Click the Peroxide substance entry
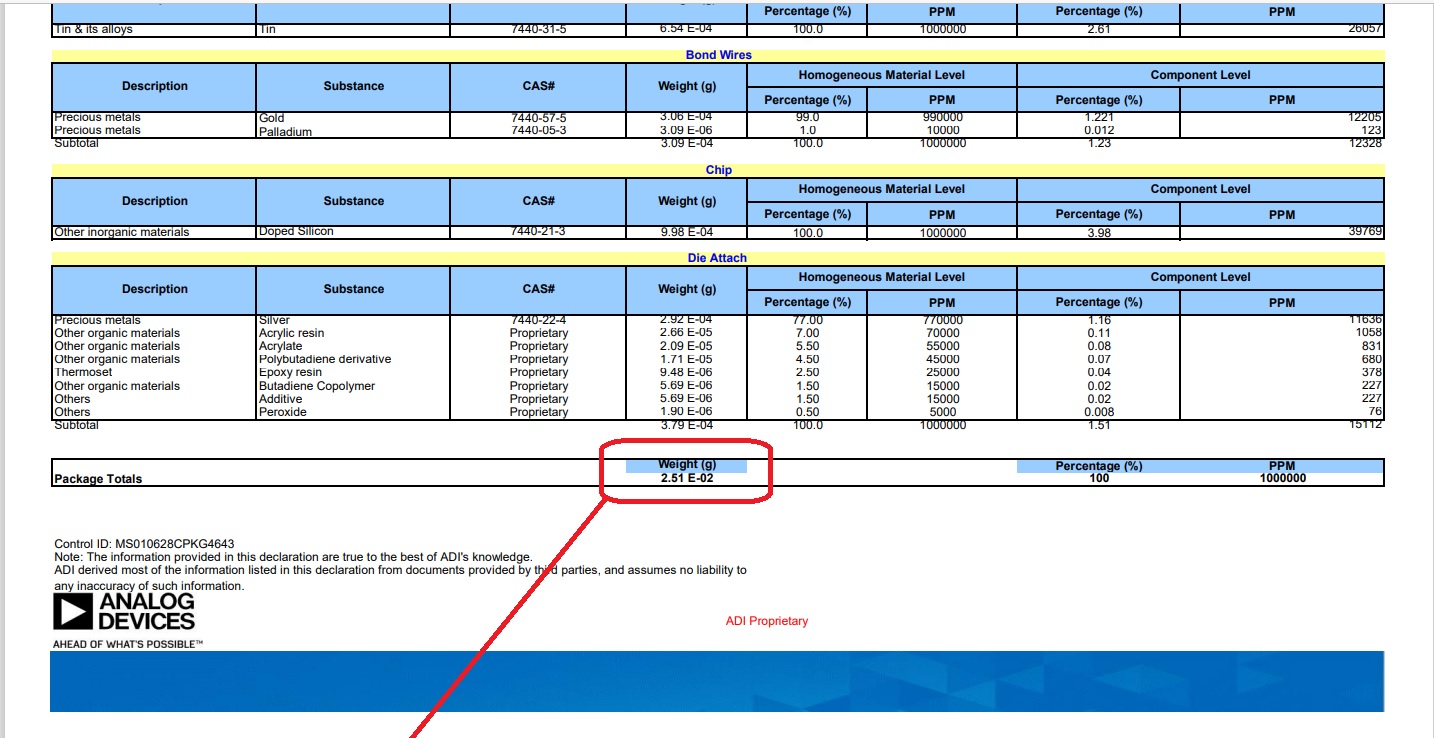This screenshot has height=738, width=1434. tap(282, 412)
